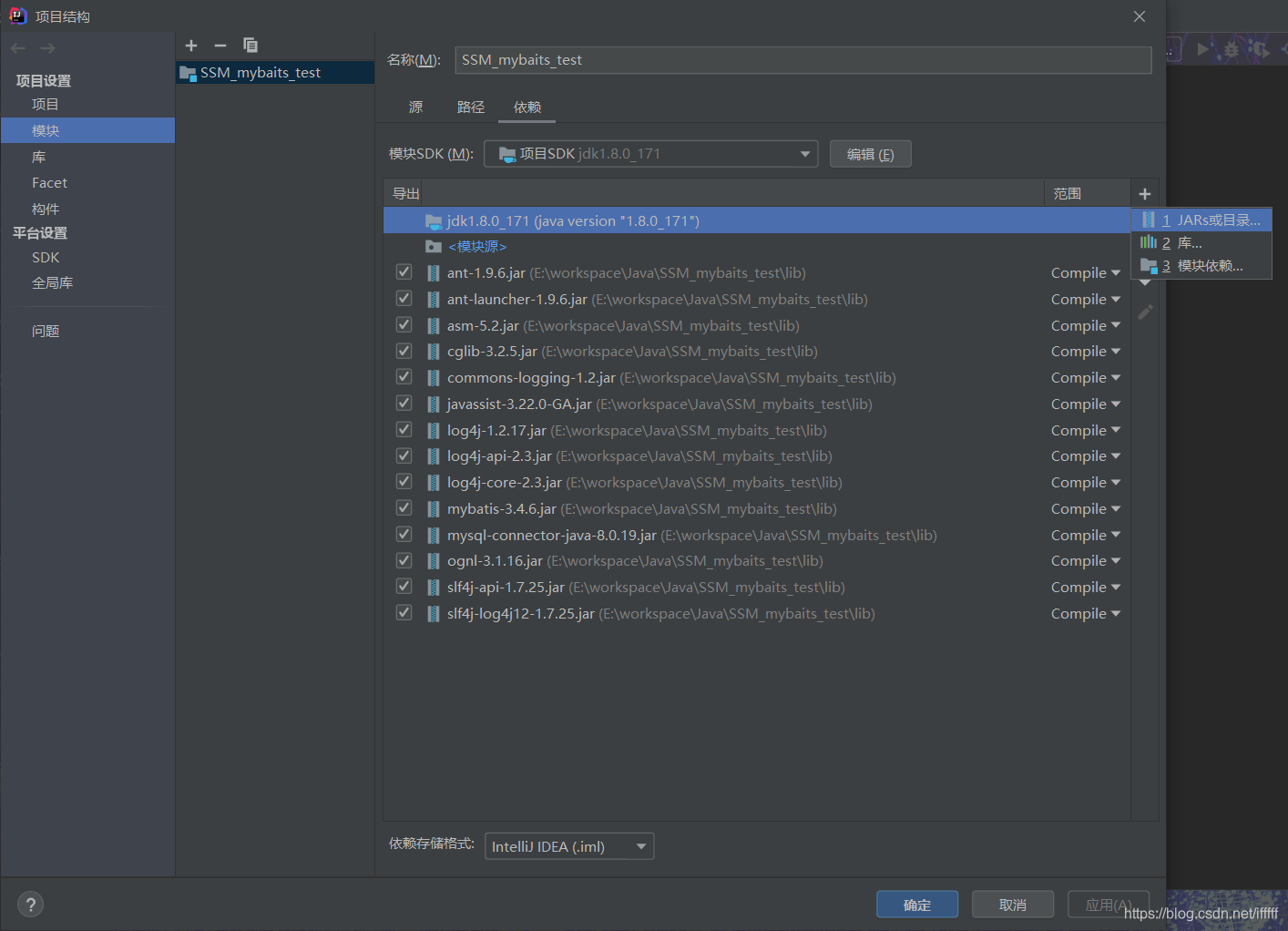The image size is (1288, 931).
Task: Click the forward navigation arrow
Action: [47, 48]
